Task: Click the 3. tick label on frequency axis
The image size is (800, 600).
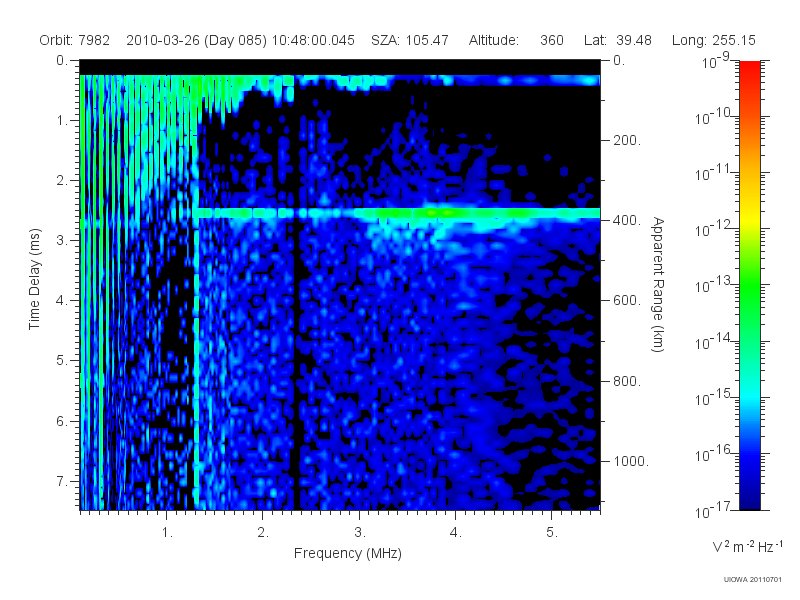Action: pyautogui.click(x=360, y=532)
